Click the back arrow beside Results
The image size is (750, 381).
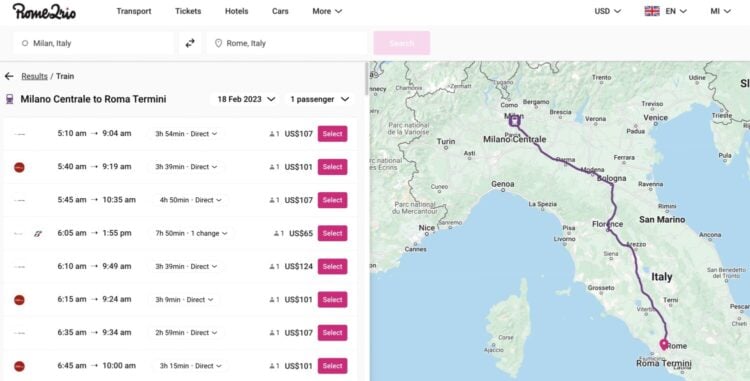pos(9,76)
